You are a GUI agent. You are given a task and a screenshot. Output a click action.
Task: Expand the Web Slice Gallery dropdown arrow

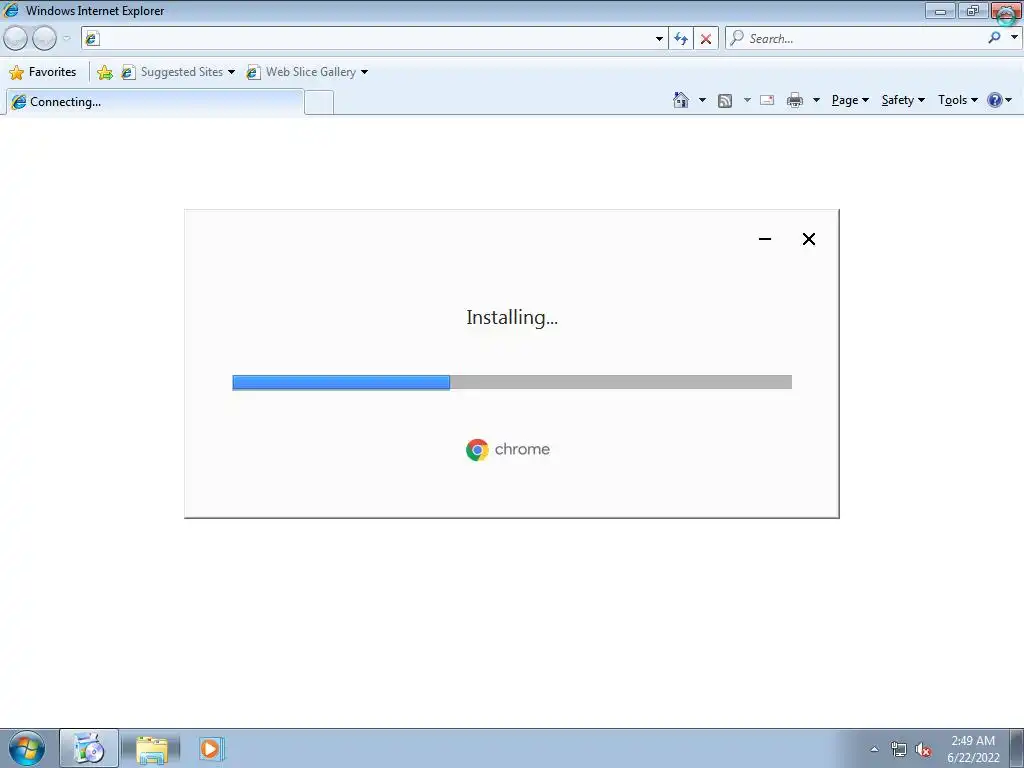tap(364, 72)
